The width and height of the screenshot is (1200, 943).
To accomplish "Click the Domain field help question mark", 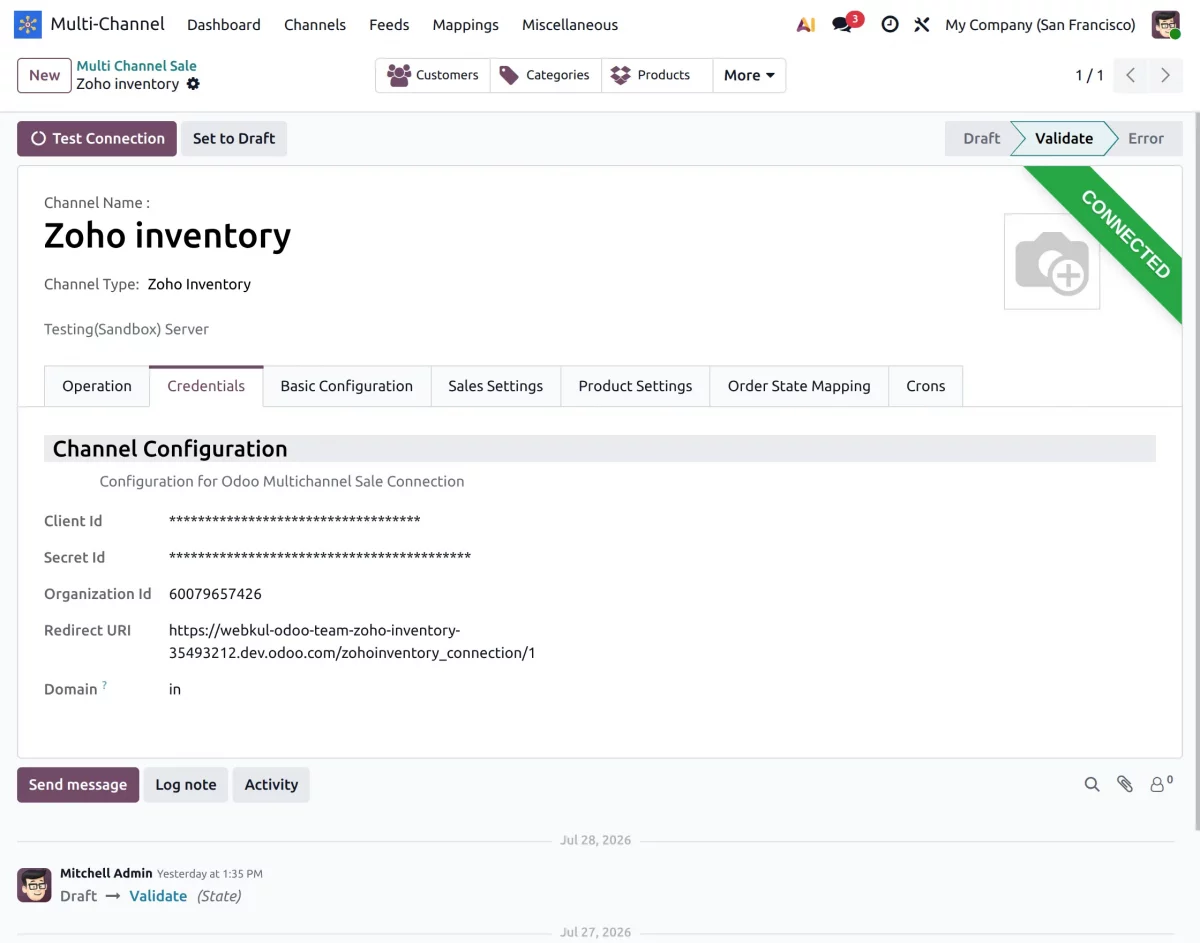I will tap(104, 686).
